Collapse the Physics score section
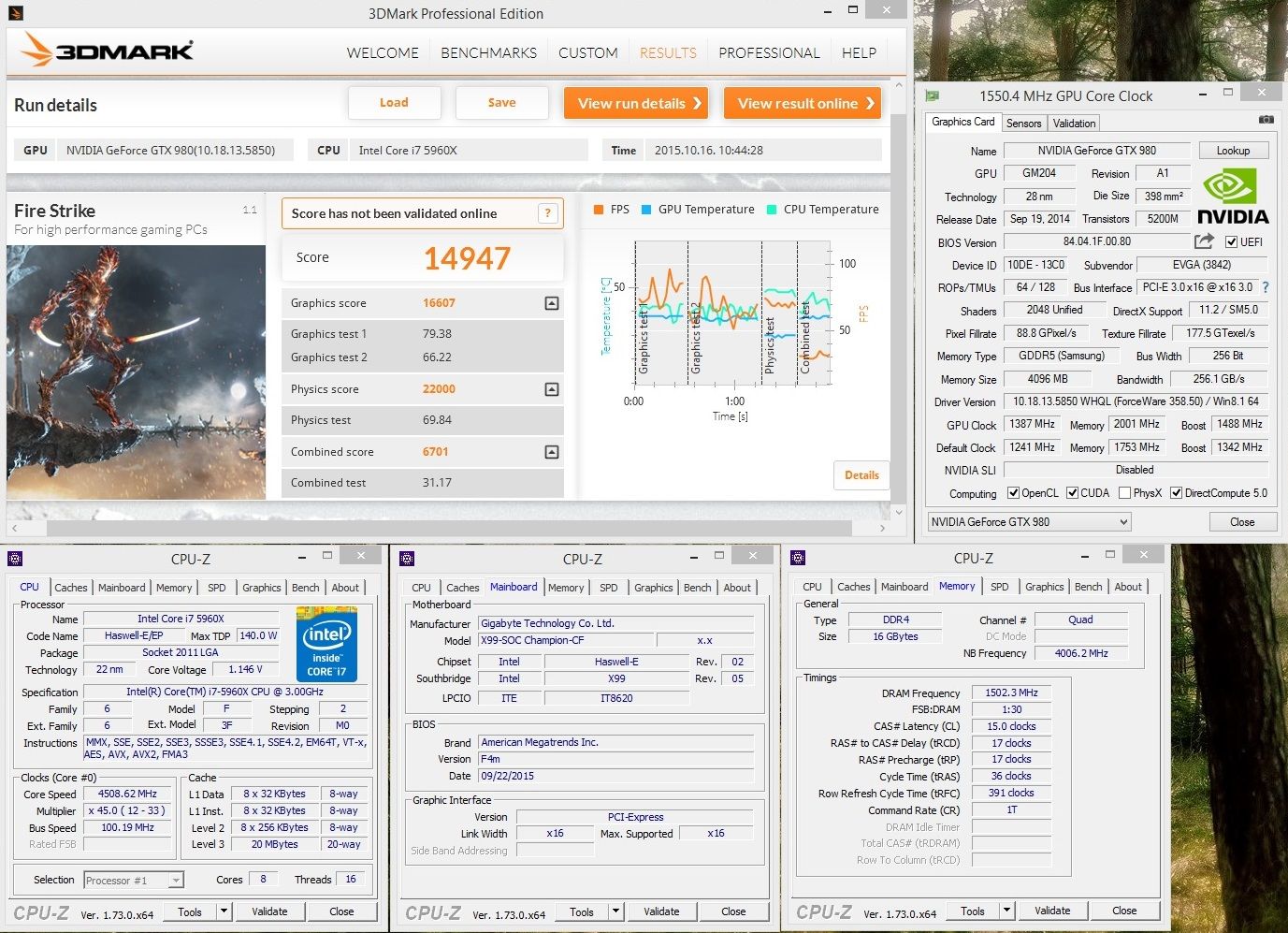This screenshot has width=1288, height=933. [552, 389]
